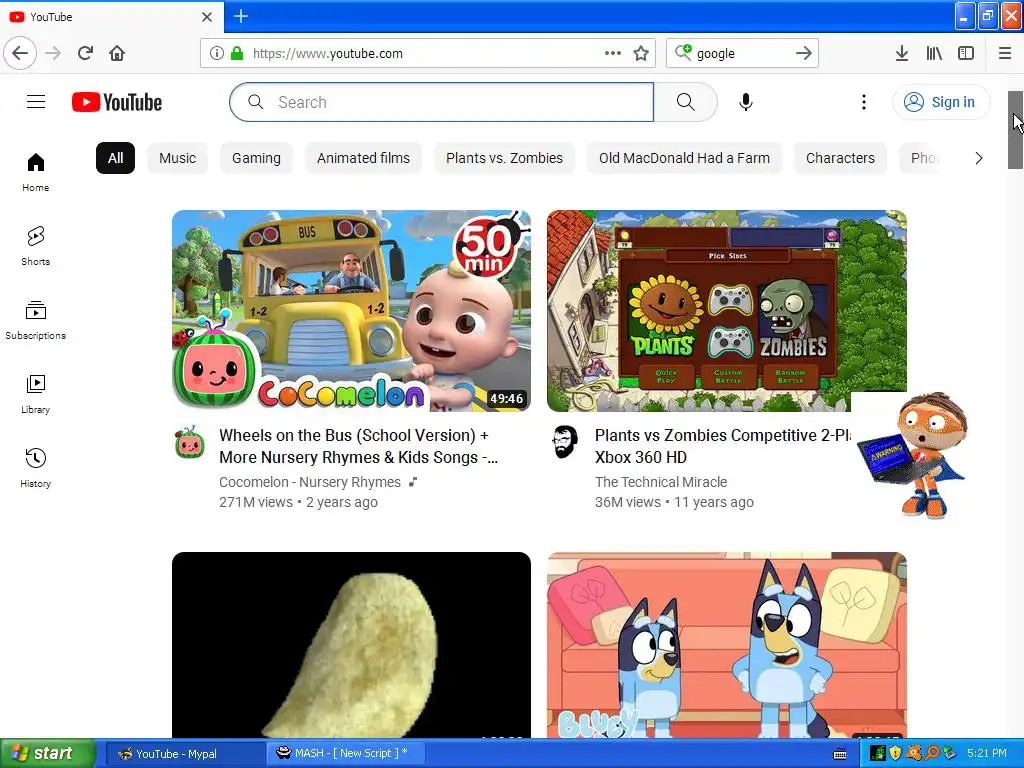Click the Cocomelon channel avatar

pos(189,442)
